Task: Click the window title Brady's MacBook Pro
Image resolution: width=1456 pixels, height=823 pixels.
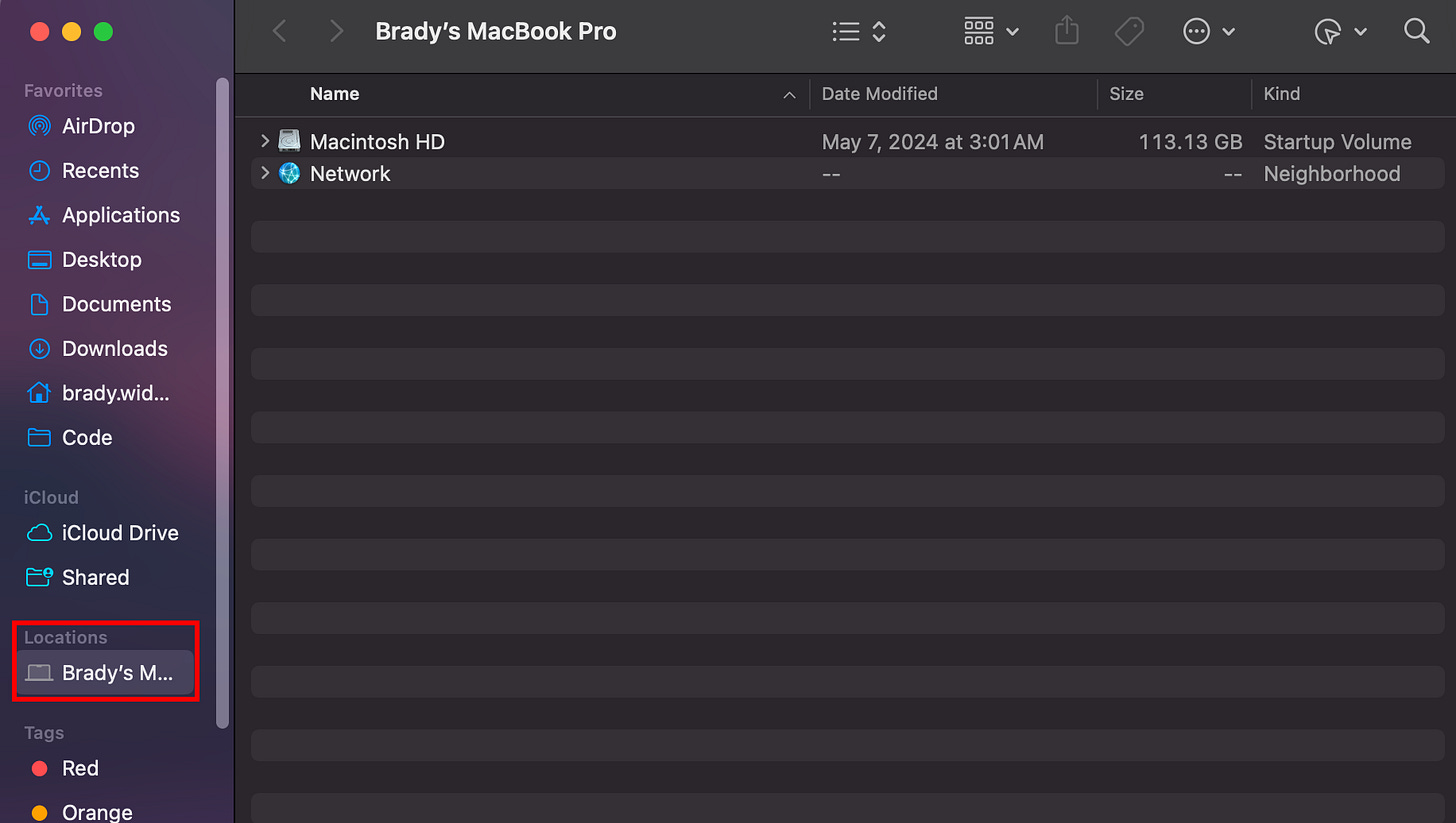Action: (496, 32)
